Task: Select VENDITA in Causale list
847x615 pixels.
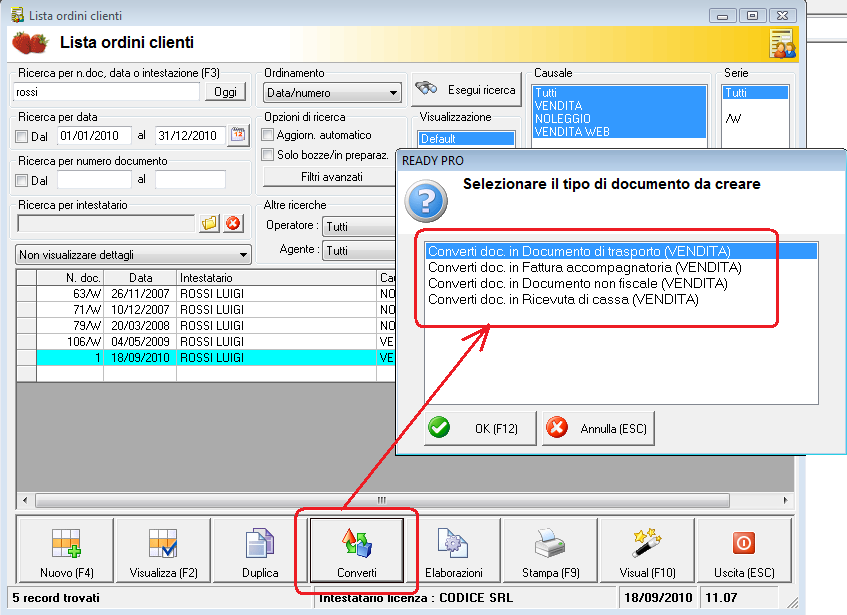Action: coord(620,105)
